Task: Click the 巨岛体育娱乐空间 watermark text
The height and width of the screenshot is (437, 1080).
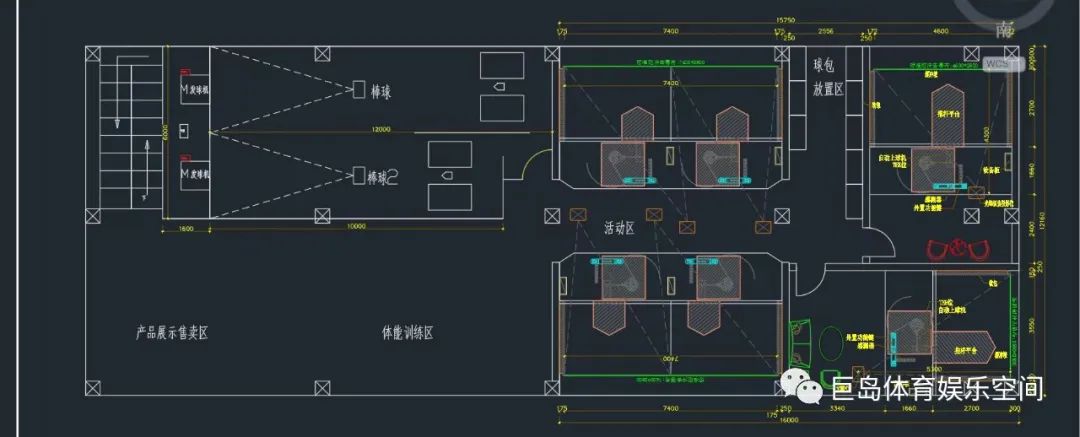Action: point(938,388)
